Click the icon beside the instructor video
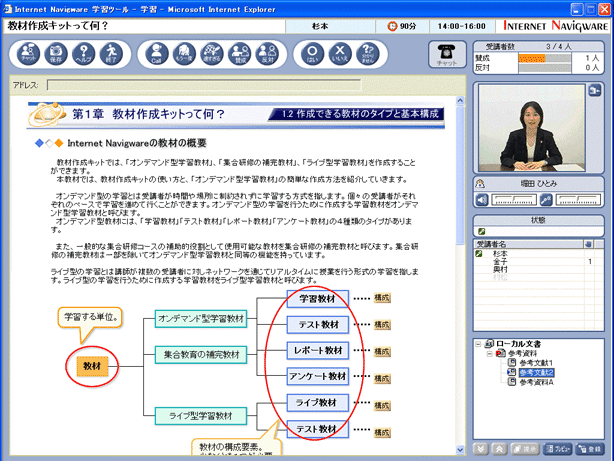The image size is (614, 461). point(594,90)
